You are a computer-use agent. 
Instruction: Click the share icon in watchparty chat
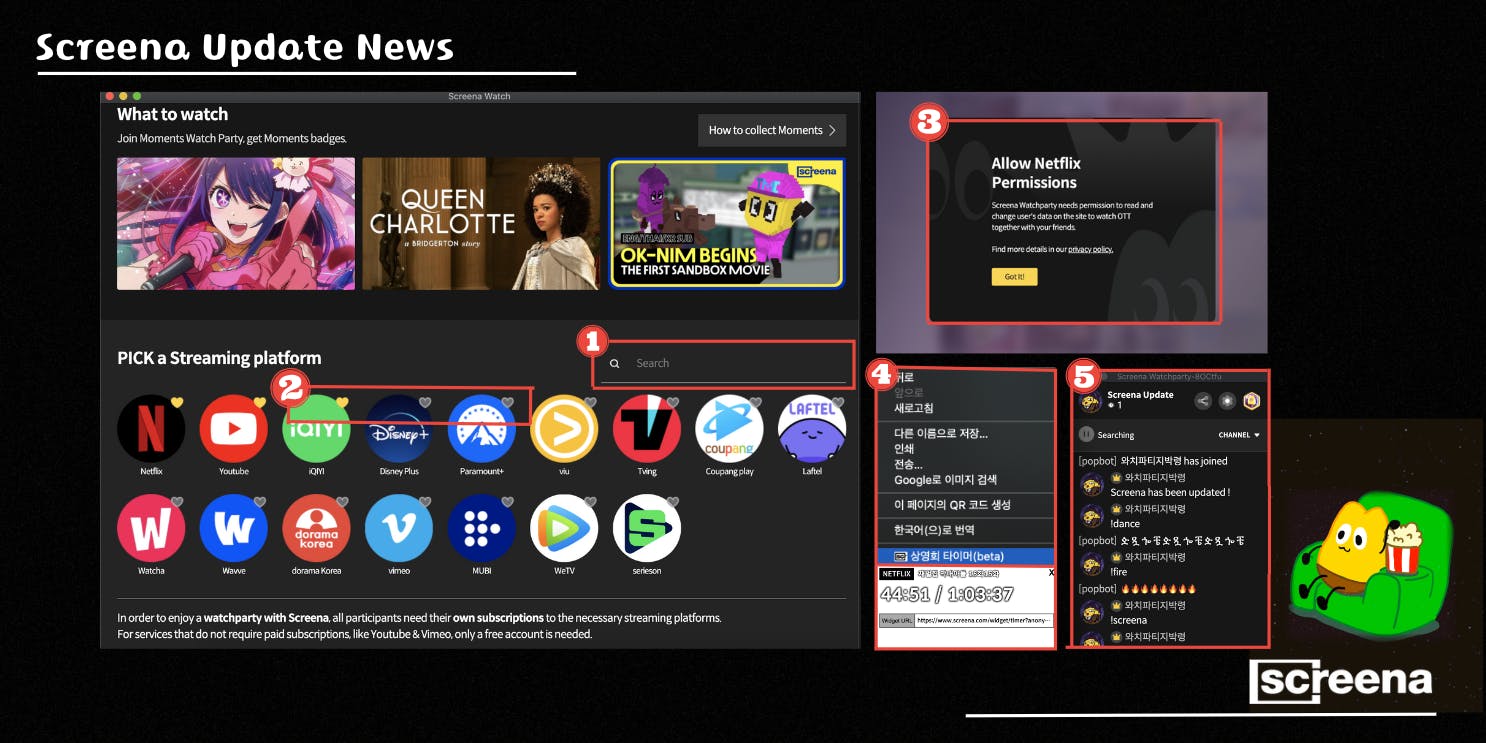click(1203, 401)
